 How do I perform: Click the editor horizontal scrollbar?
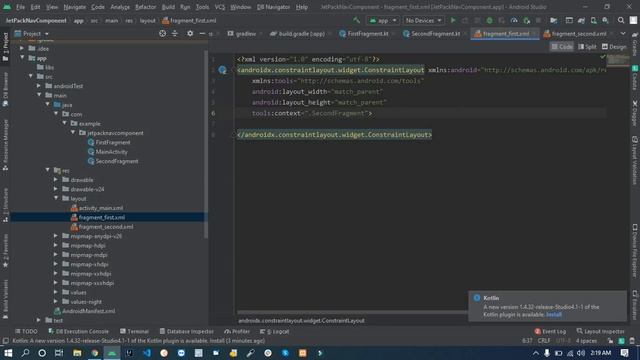(352, 312)
